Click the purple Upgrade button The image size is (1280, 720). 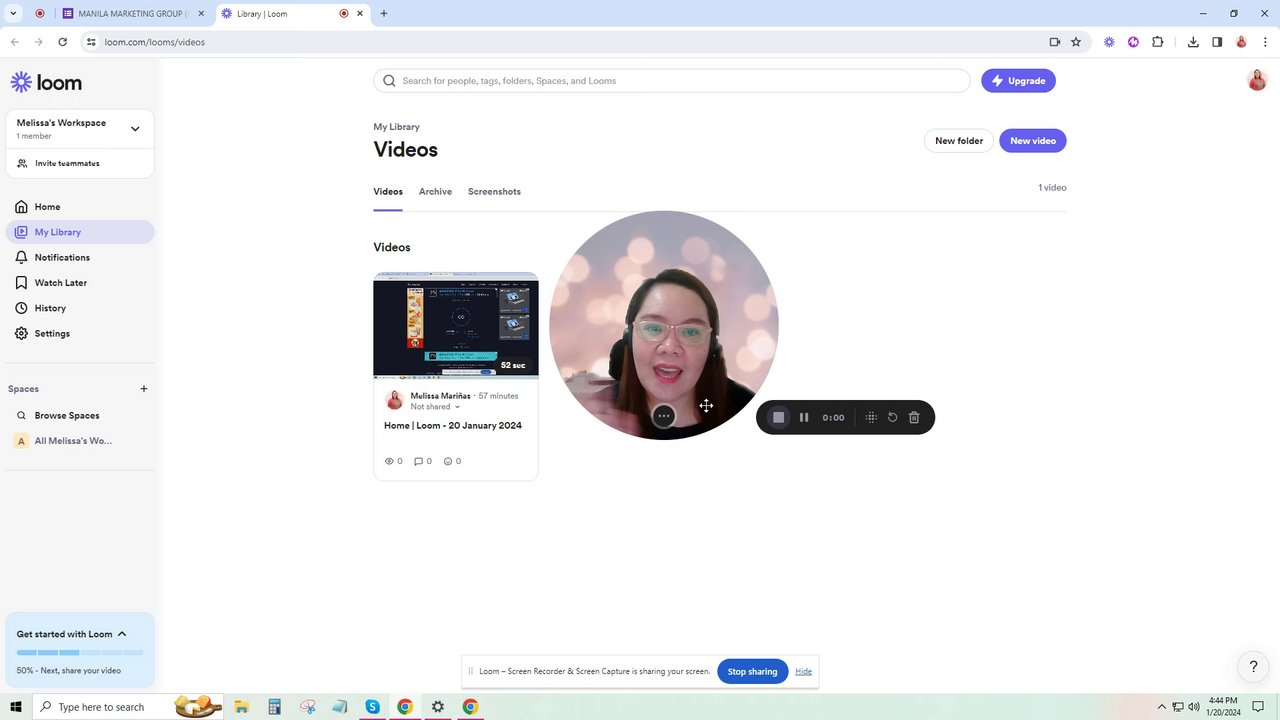[1018, 81]
